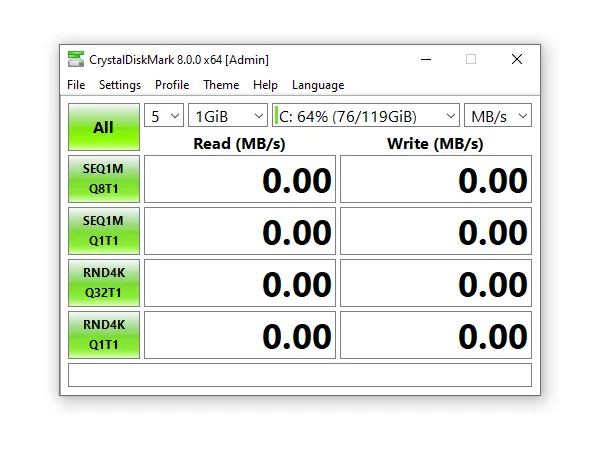Open the Language menu
610x457 pixels.
point(318,85)
